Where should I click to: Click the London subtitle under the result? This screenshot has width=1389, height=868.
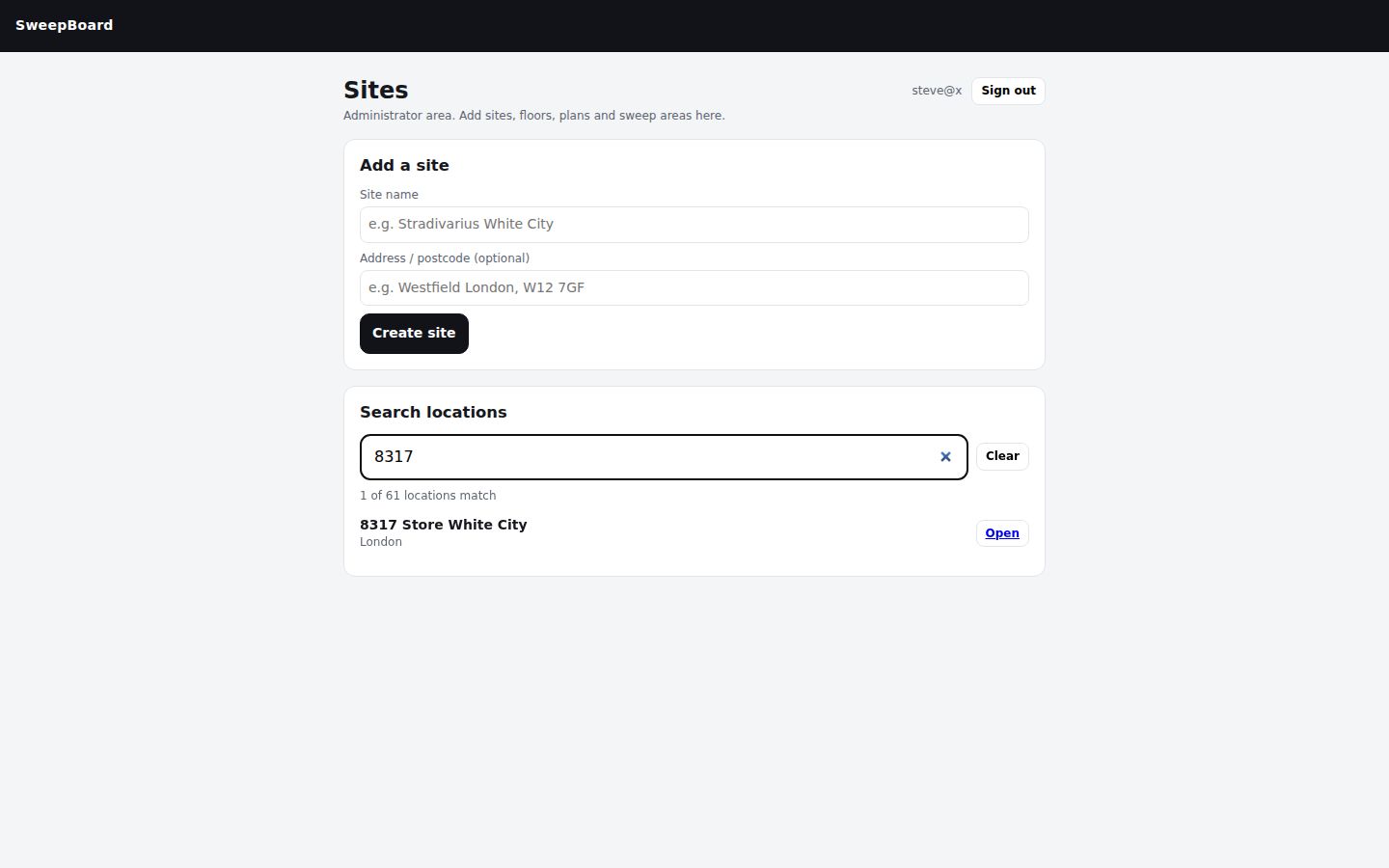(381, 542)
